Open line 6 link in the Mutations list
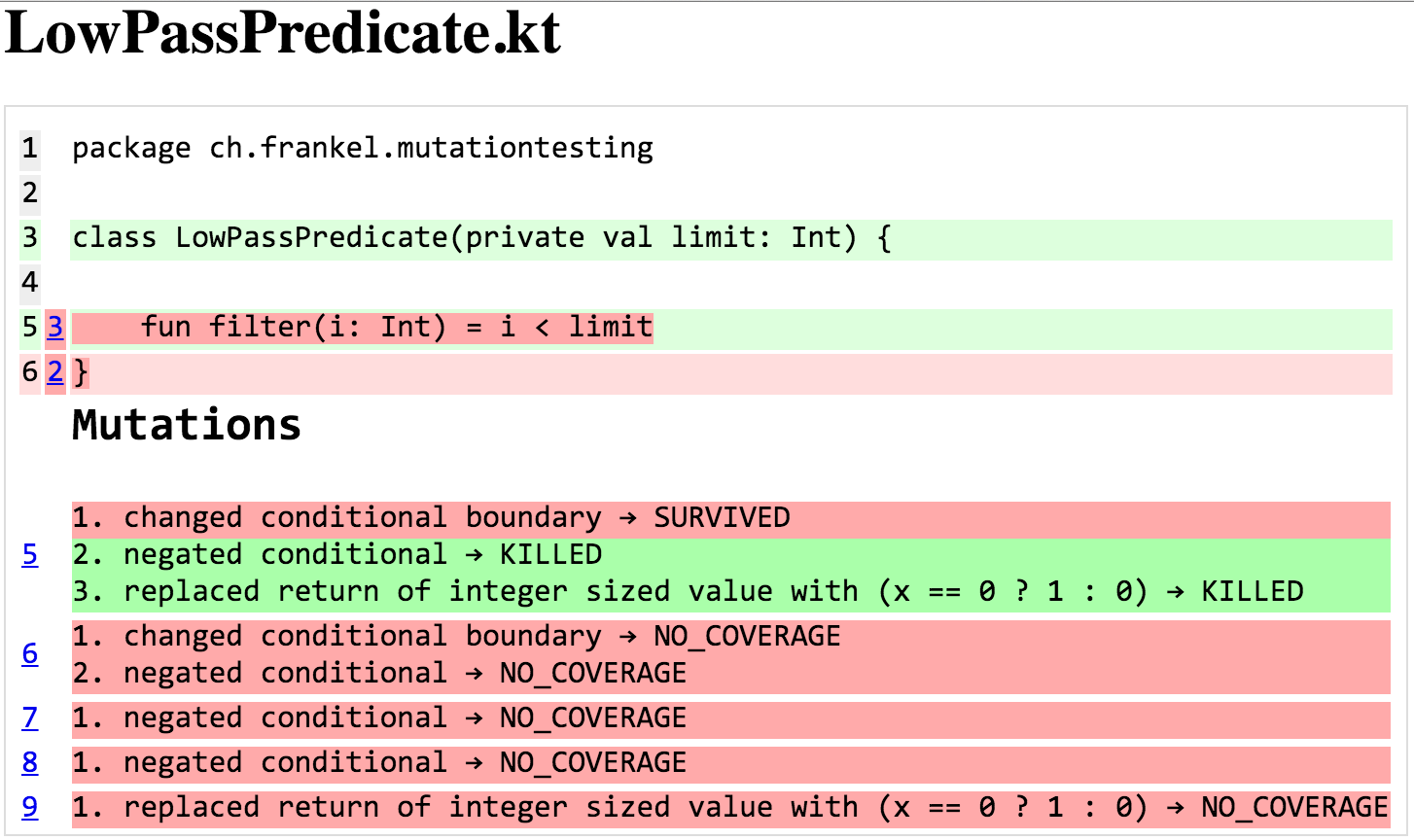 click(x=30, y=654)
